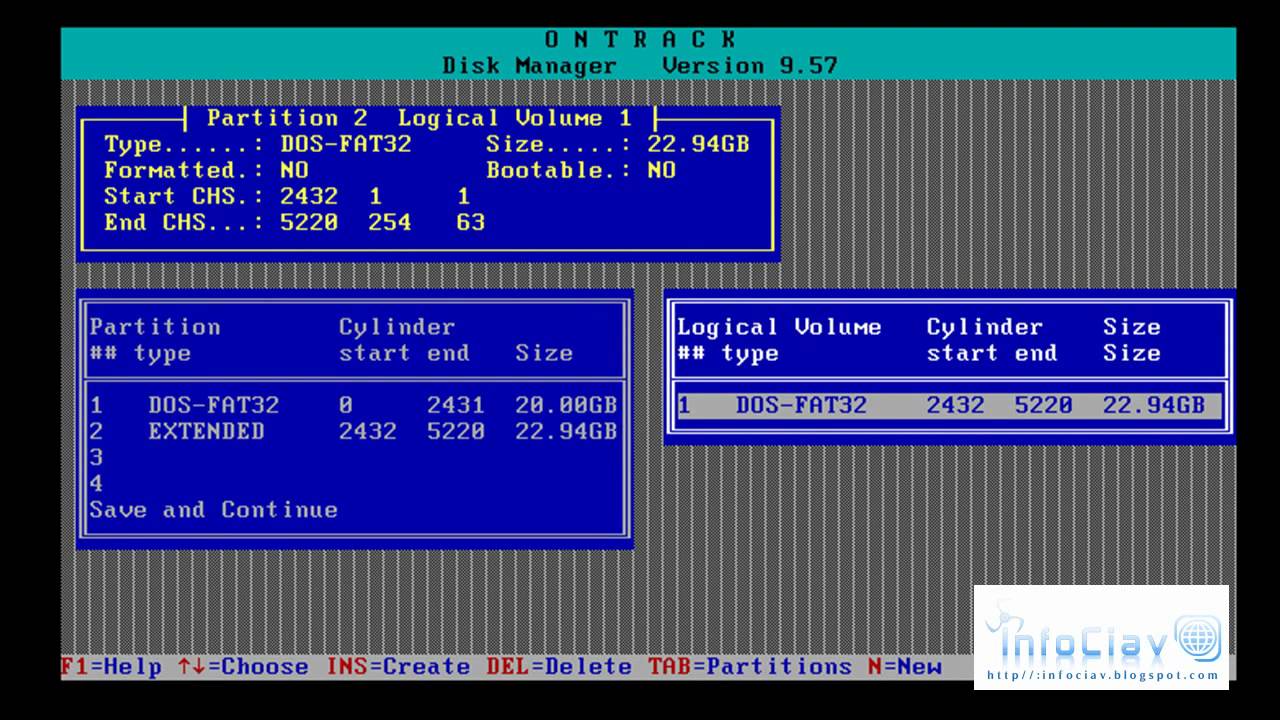Click the End CHS 5220 value
This screenshot has width=1280, height=720.
(x=309, y=222)
